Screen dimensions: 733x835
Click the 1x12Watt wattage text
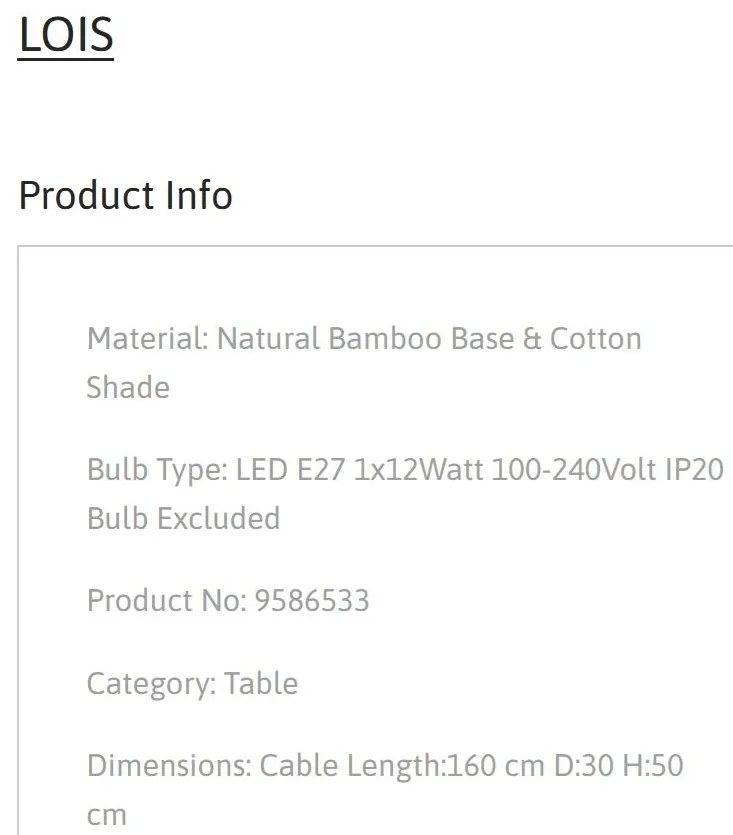(x=418, y=470)
